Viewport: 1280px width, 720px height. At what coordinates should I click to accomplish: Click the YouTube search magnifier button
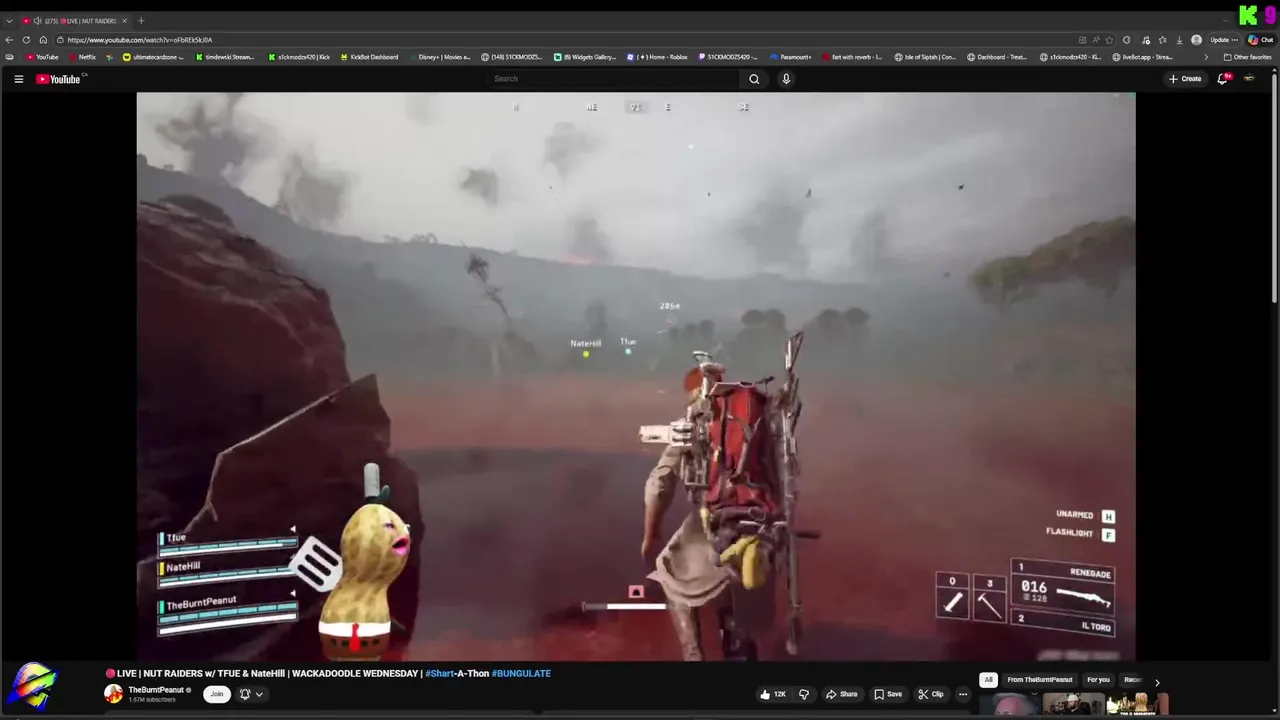click(x=754, y=79)
